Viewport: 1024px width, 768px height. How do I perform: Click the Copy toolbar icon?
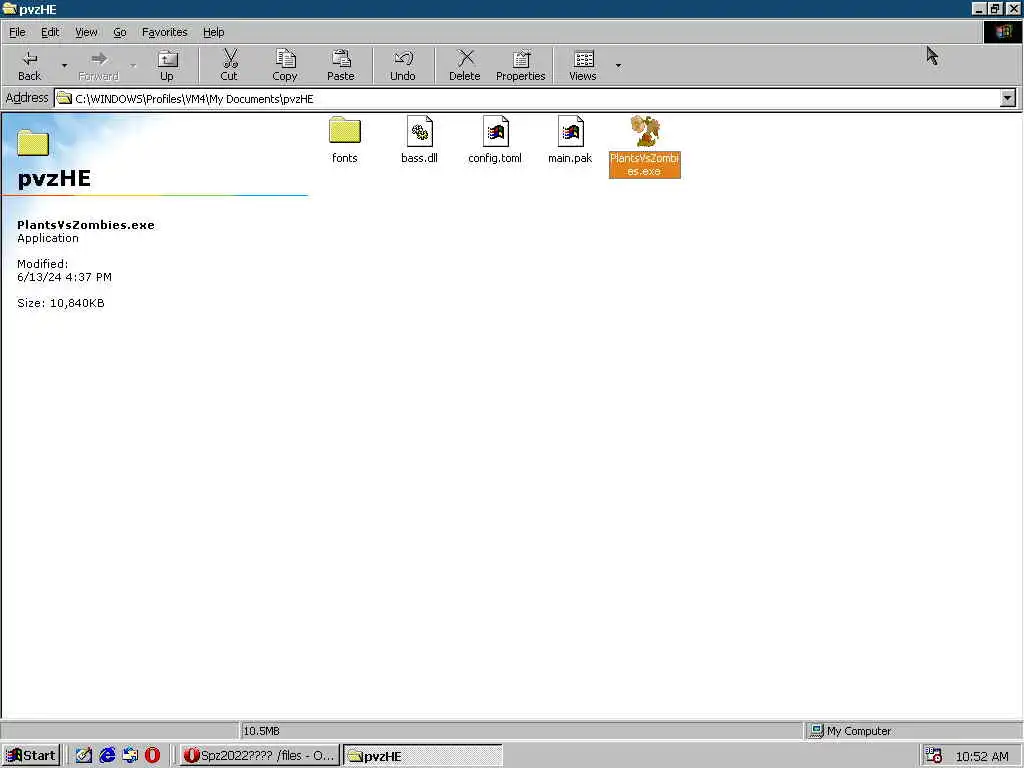(x=285, y=65)
